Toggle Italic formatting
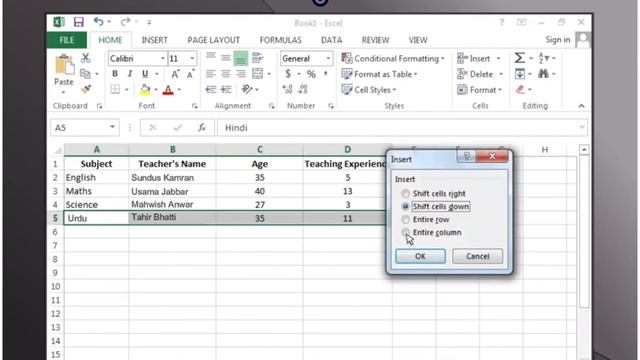 (130, 74)
